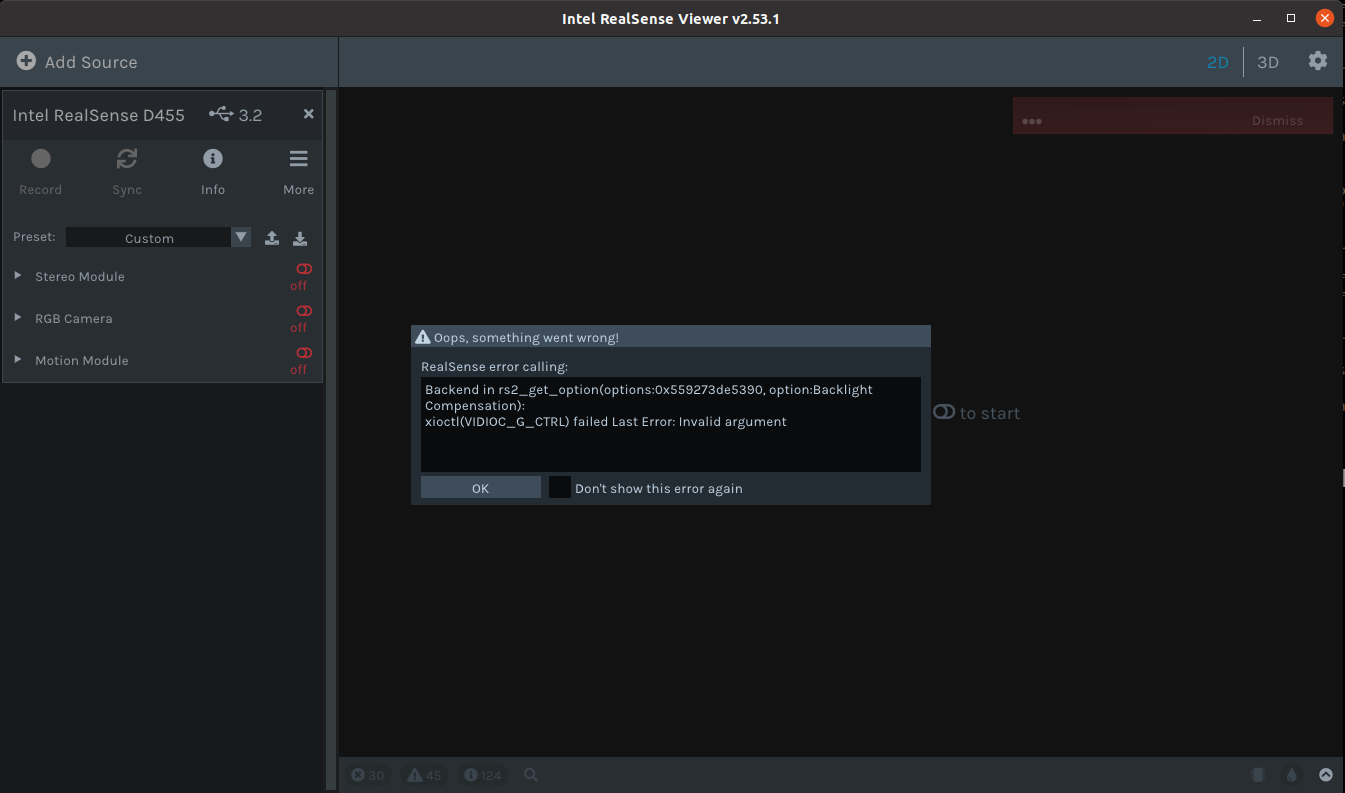Viewport: 1345px width, 793px height.
Task: Open the log search icon
Action: pyautogui.click(x=530, y=774)
